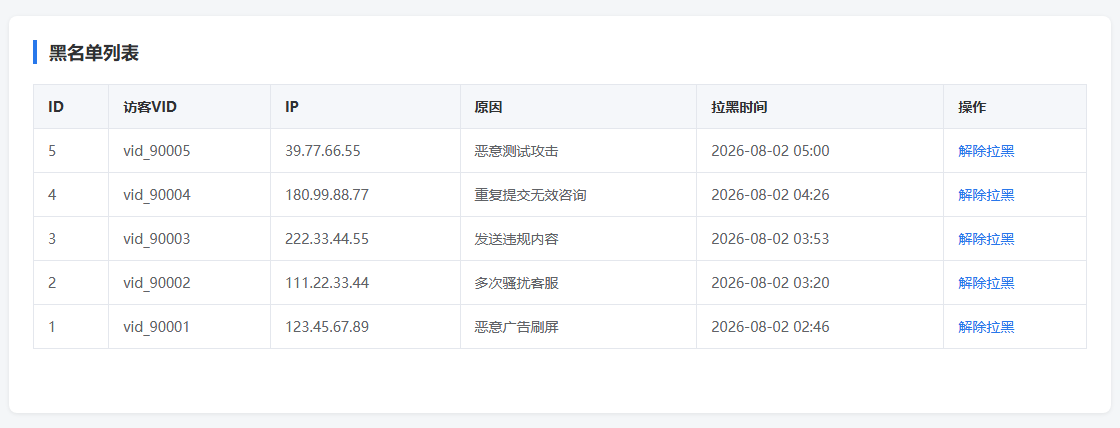Click the reason 发送违规内容
The width and height of the screenshot is (1120, 428).
coord(516,239)
